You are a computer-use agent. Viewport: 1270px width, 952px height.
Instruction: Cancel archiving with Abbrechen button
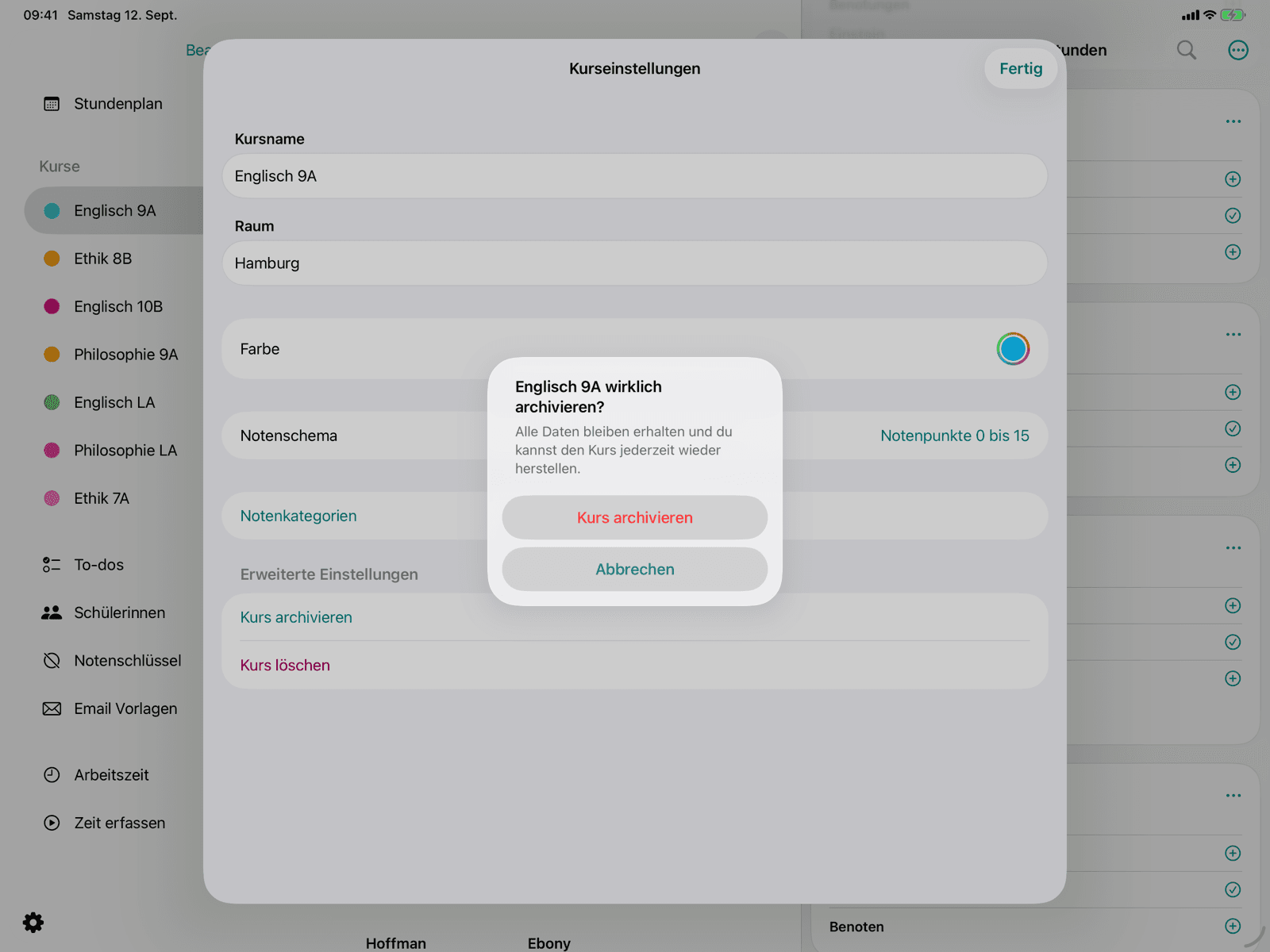click(x=635, y=569)
